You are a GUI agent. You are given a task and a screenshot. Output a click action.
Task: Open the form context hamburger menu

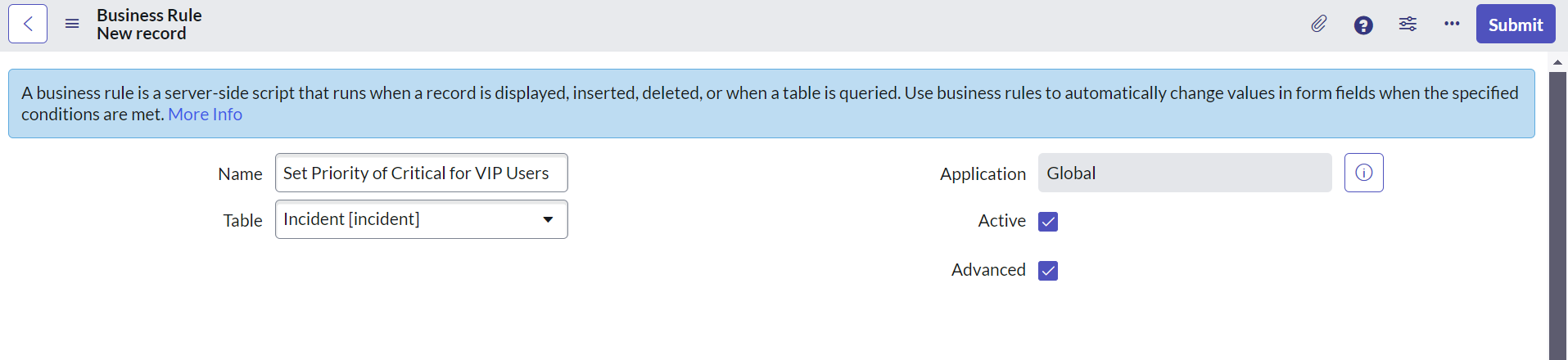pyautogui.click(x=72, y=24)
